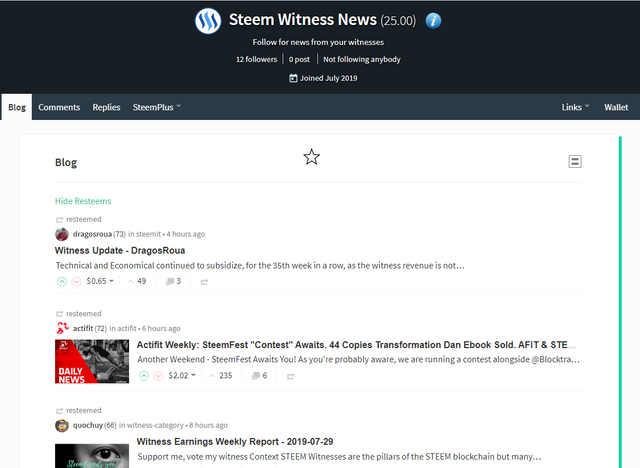The image size is (640, 468).
Task: Click Actifit excerpt beginning Another Weekend
Action: point(358,359)
